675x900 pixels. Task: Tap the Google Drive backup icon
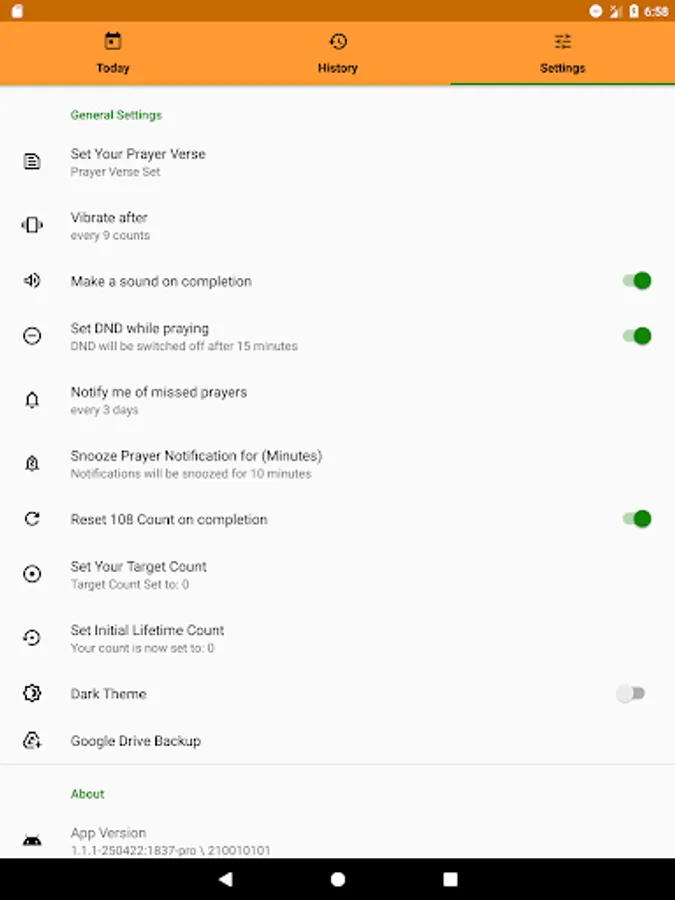pyautogui.click(x=32, y=740)
